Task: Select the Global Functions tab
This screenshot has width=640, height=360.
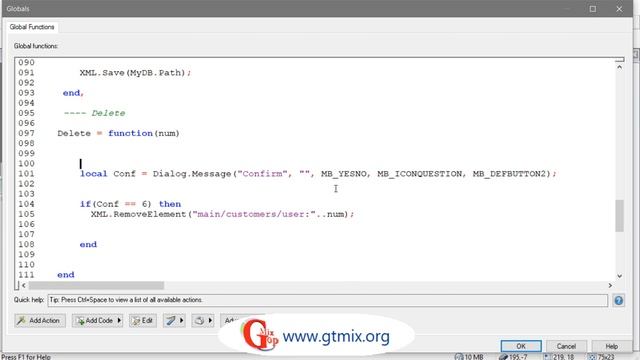Action: click(x=32, y=27)
